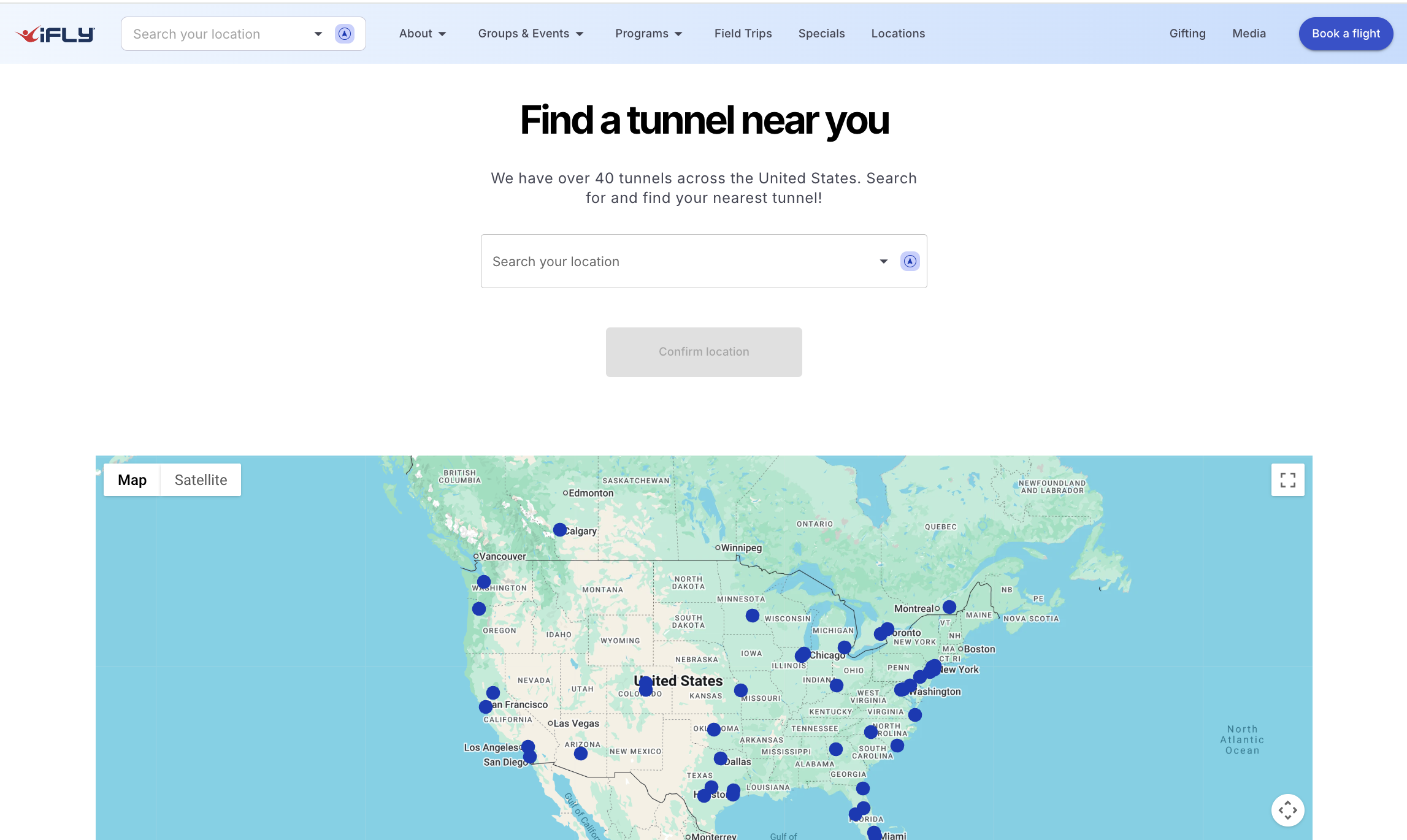Screen dimensions: 1407x840
Task: Select the tunnel marker south of Seattle in Oregon area
Action: tap(479, 609)
